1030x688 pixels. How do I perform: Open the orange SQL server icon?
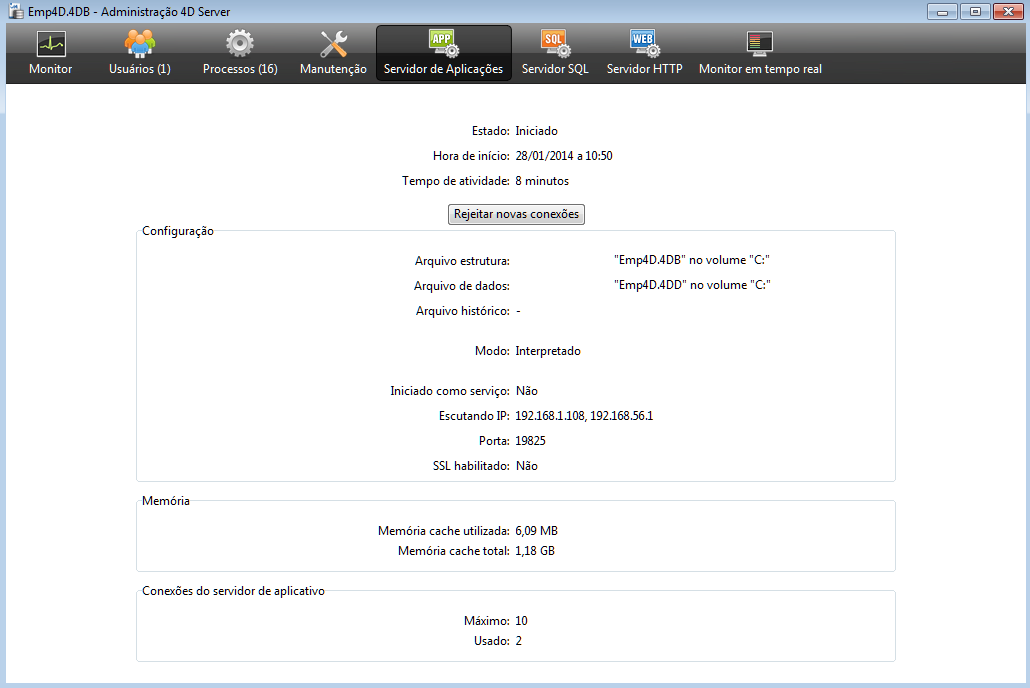click(x=555, y=43)
